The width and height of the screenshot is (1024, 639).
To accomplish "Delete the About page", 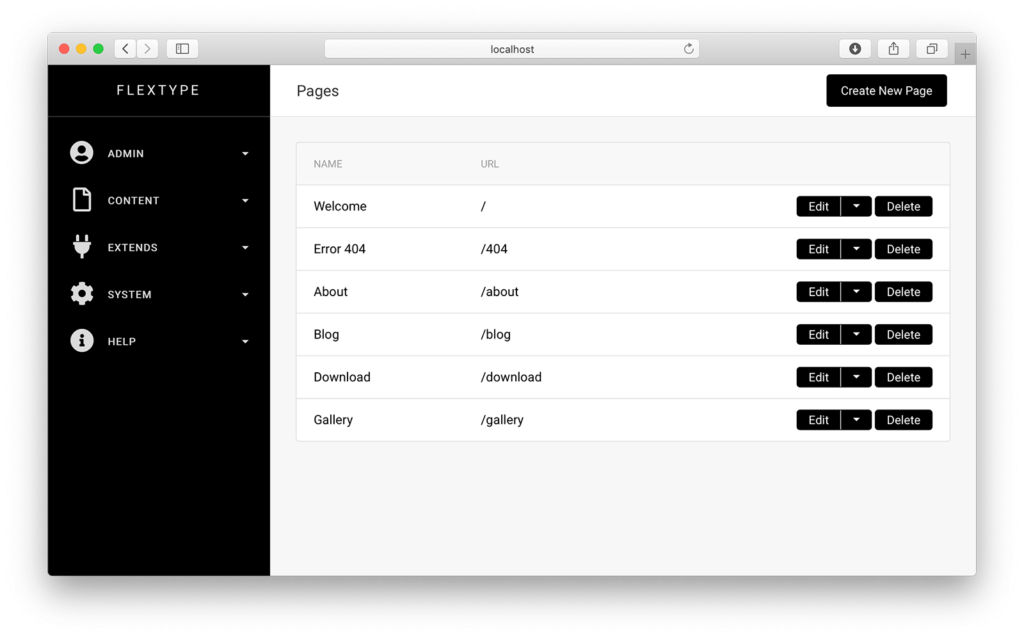I will click(x=903, y=292).
